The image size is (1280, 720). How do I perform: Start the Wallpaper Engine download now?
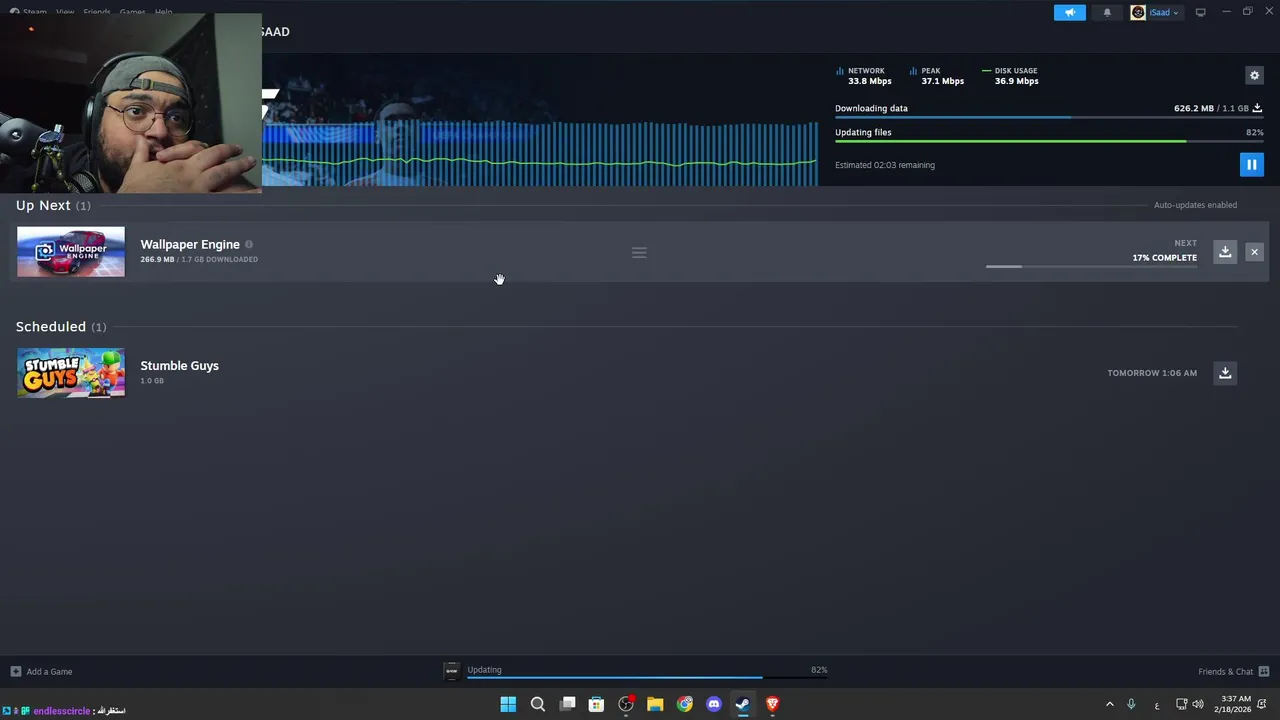[x=1225, y=251]
